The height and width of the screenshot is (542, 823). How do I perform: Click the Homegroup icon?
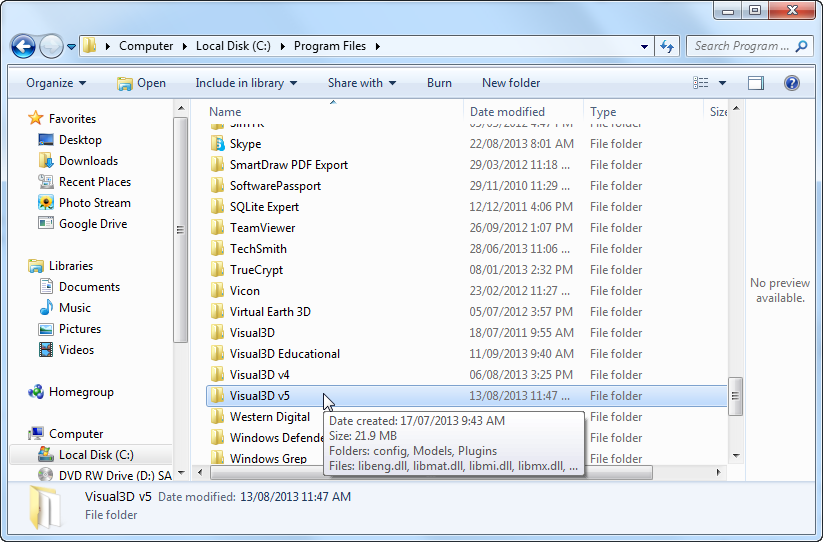click(36, 391)
